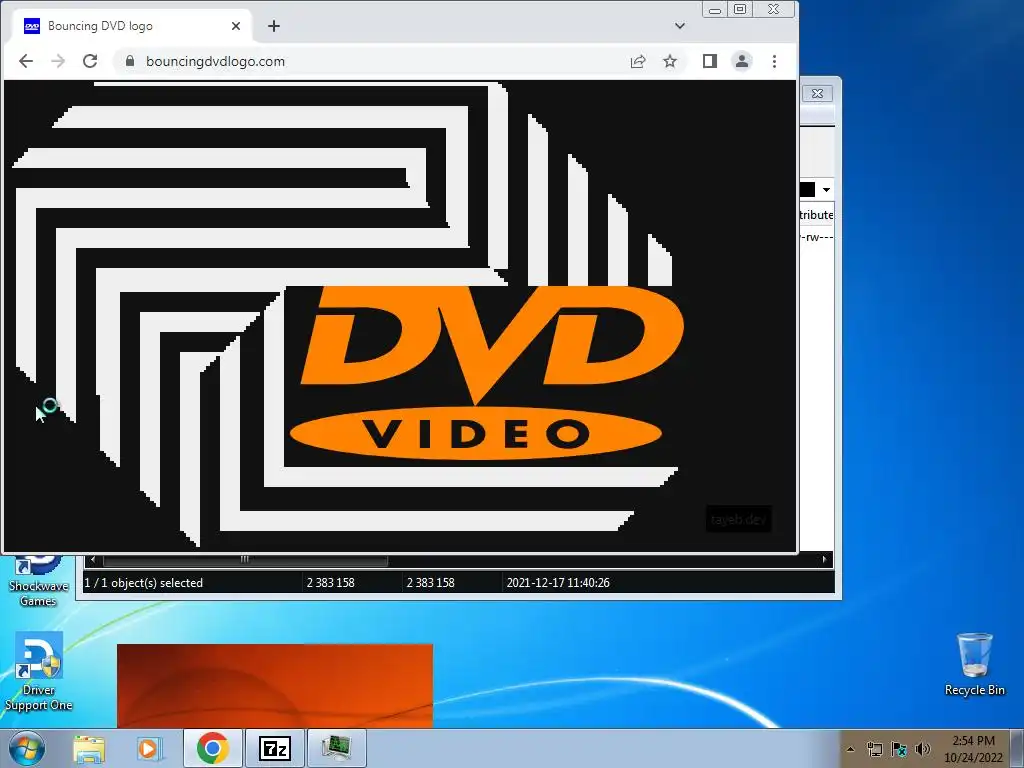Open Action Center flag icon in tray
Screen dimensions: 1024x768
pos(899,749)
